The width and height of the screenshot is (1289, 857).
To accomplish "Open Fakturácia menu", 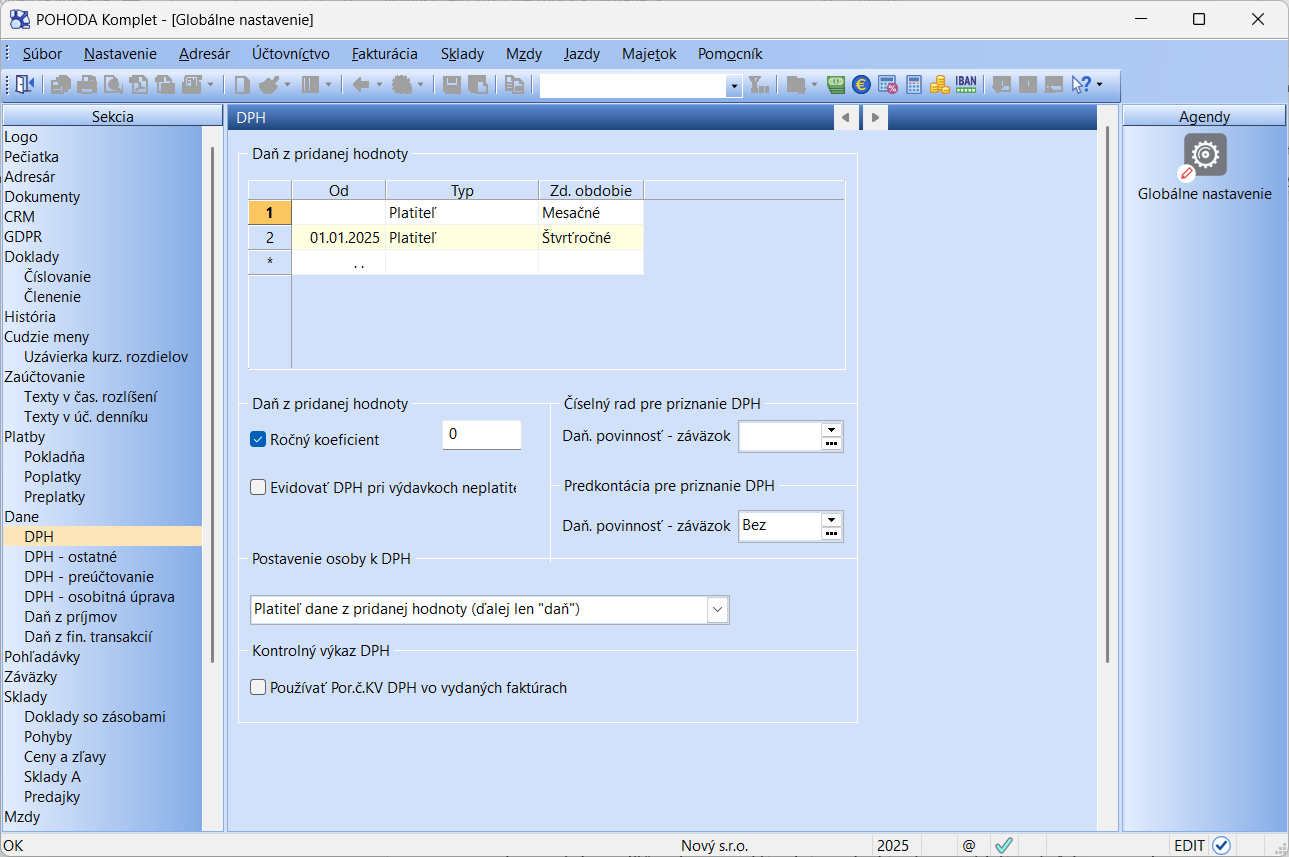I will pos(385,54).
